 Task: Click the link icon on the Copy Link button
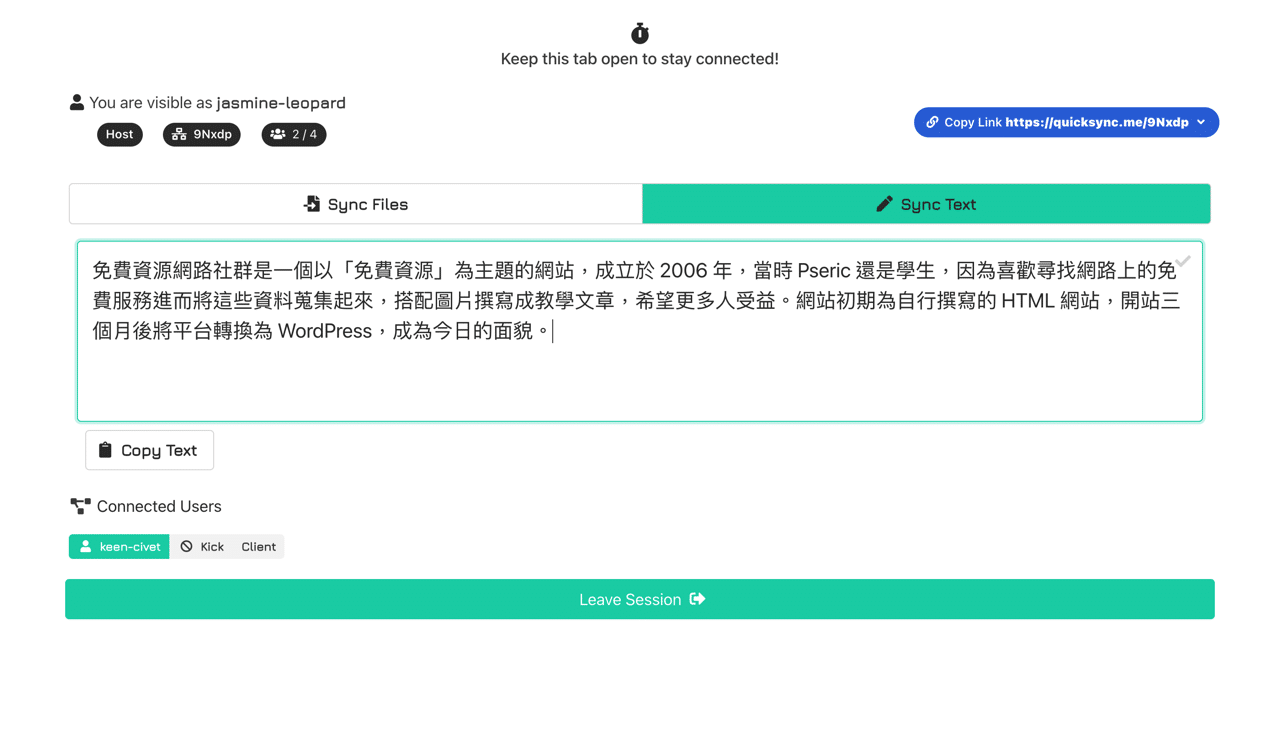pos(934,122)
